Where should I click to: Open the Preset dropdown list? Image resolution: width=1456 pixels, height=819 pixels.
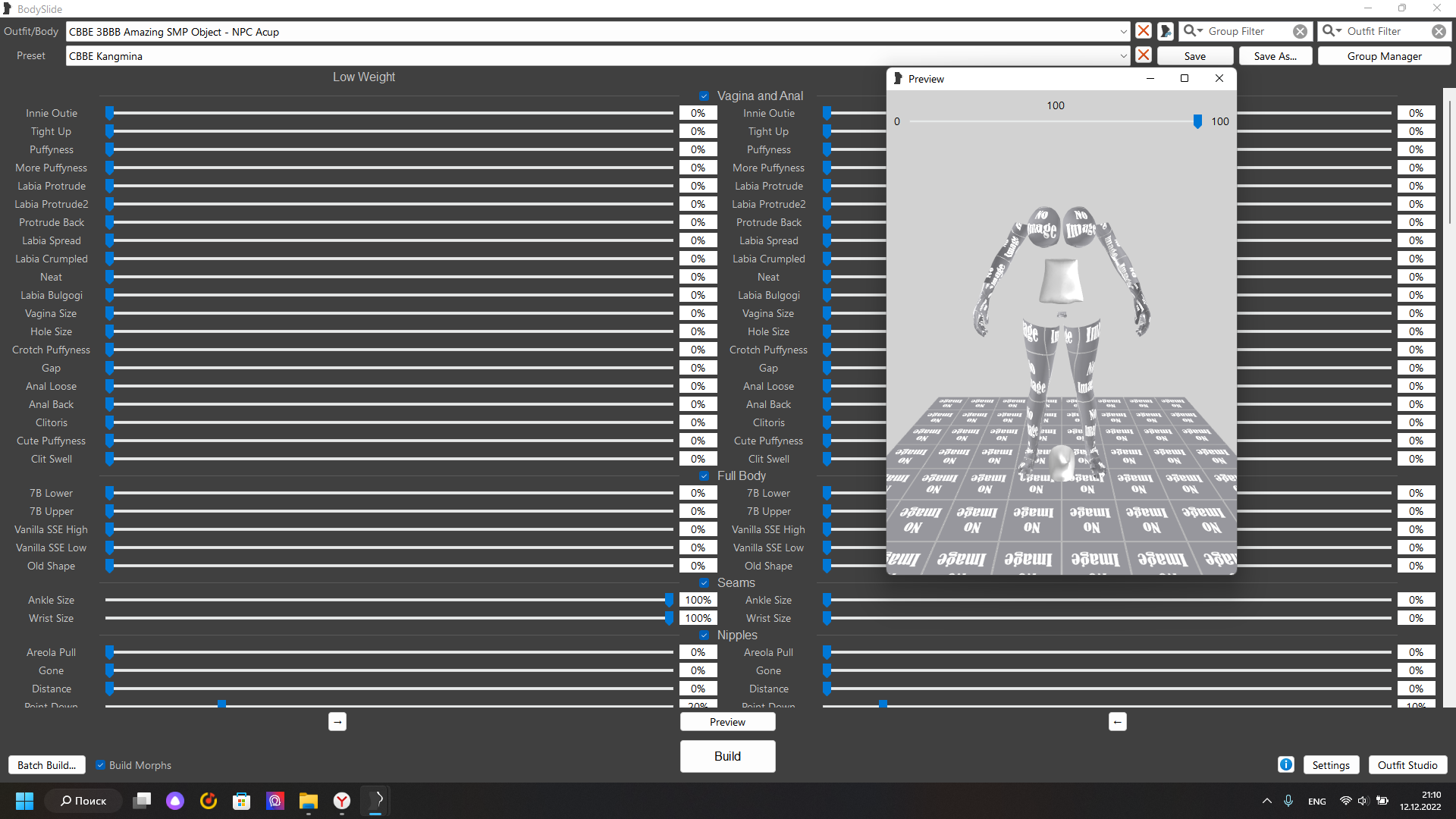1123,56
